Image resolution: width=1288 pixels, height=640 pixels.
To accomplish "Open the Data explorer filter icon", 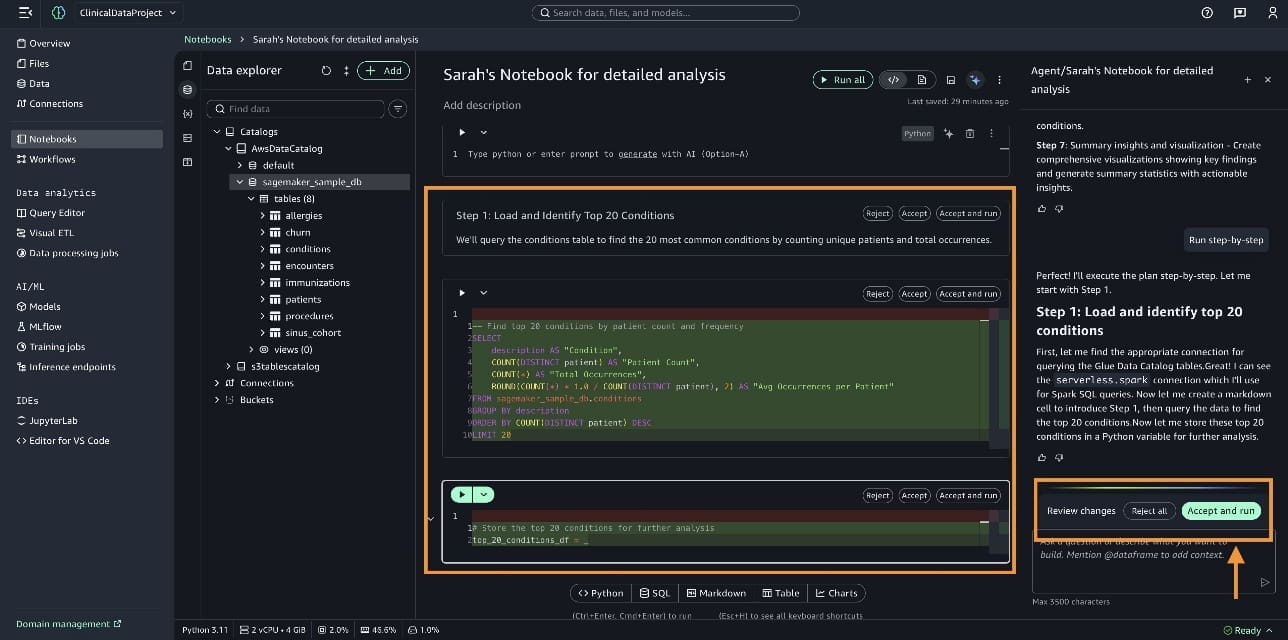I will pyautogui.click(x=397, y=109).
